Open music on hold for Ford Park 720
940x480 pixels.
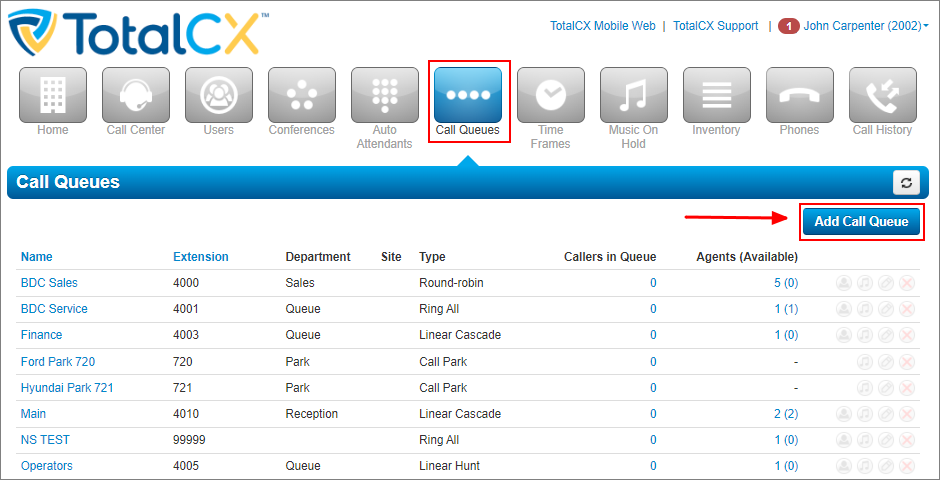(x=864, y=362)
